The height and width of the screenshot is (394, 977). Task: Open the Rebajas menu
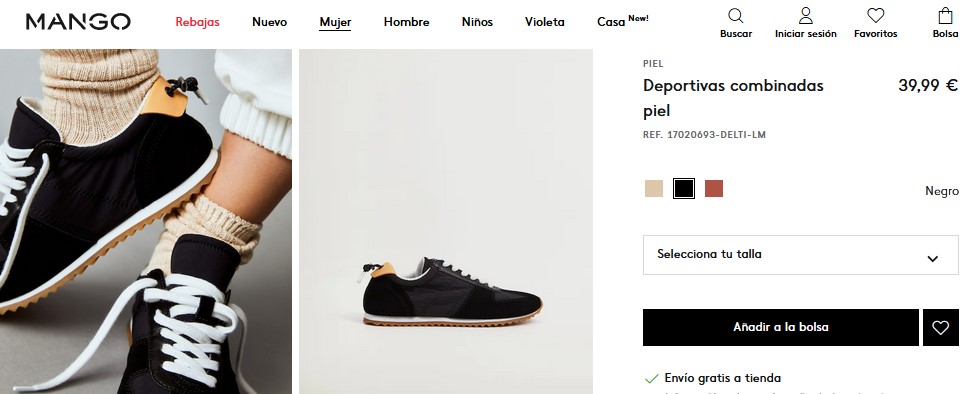click(x=197, y=22)
